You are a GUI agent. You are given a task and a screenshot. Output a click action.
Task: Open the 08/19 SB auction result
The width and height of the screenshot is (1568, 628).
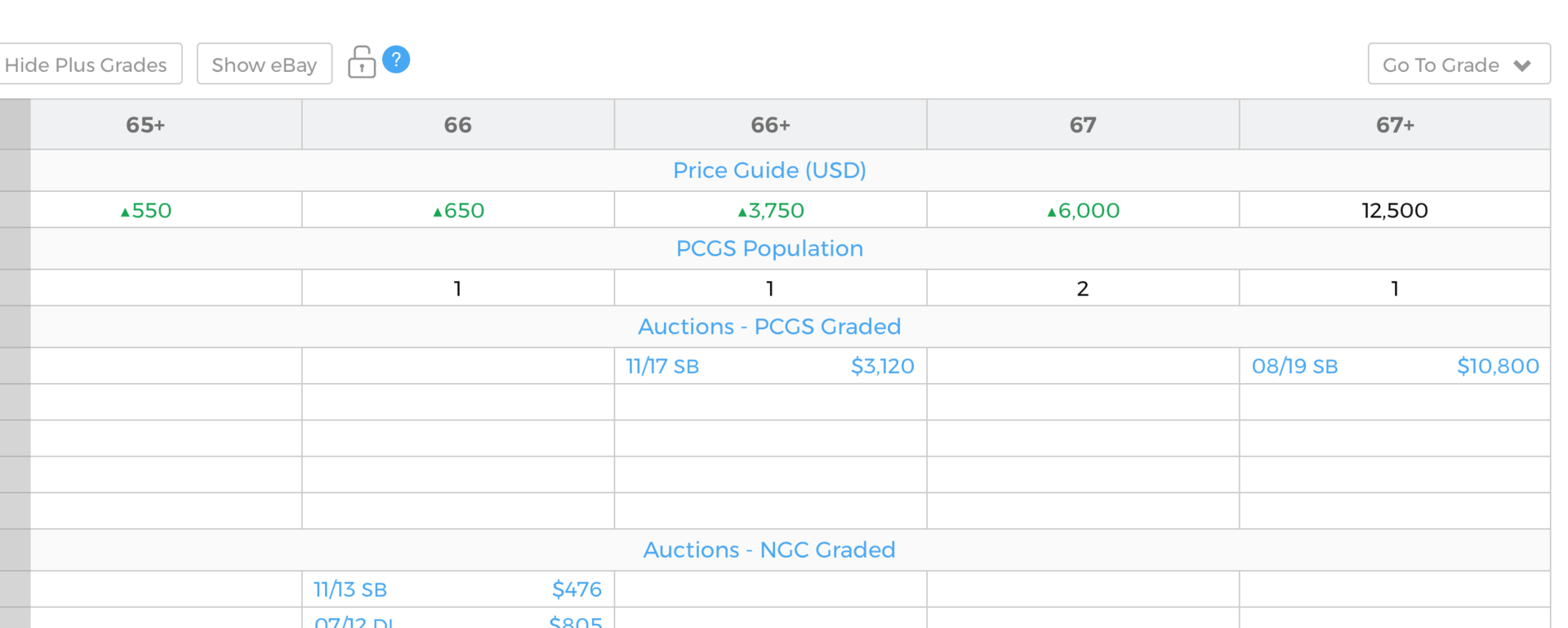[1294, 367]
